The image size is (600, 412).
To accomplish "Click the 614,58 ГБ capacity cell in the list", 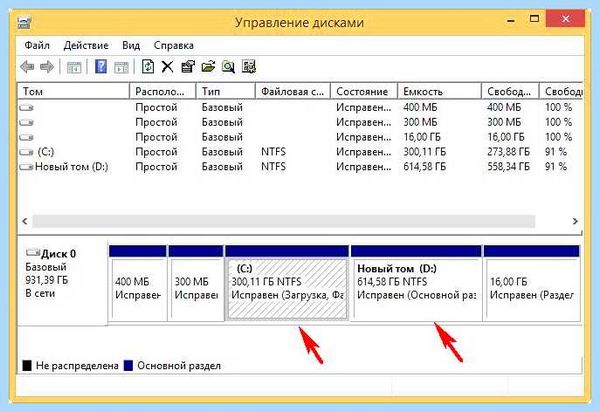I will tap(425, 167).
